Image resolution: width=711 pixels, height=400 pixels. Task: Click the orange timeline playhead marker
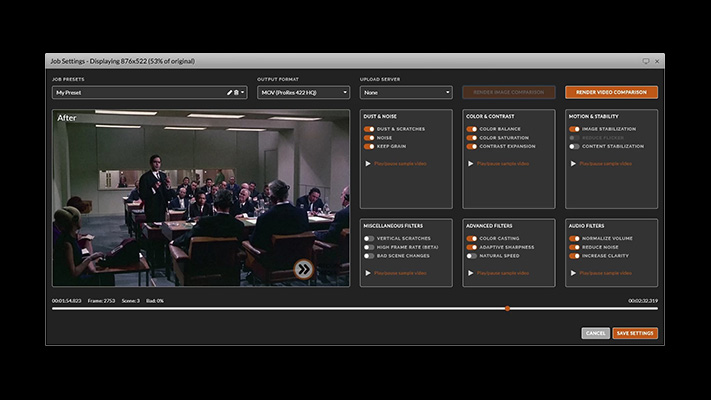[x=507, y=308]
